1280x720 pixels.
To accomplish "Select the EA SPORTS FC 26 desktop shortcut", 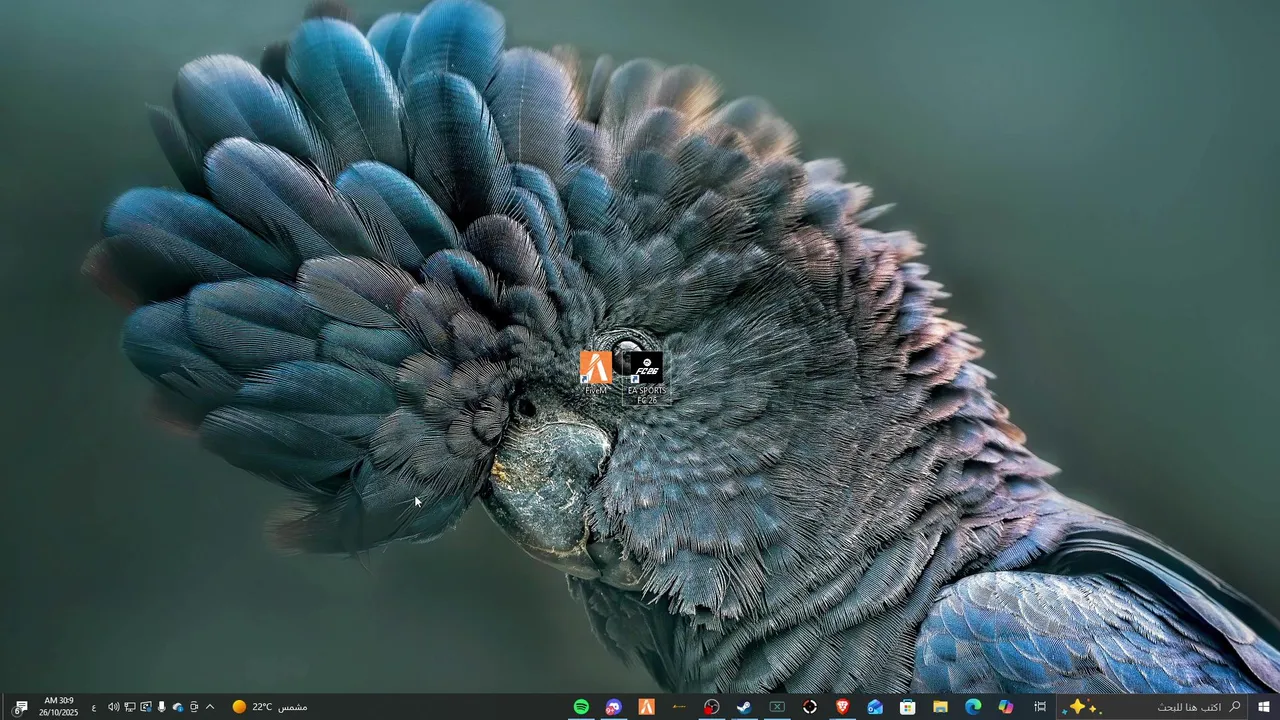I will pyautogui.click(x=646, y=379).
